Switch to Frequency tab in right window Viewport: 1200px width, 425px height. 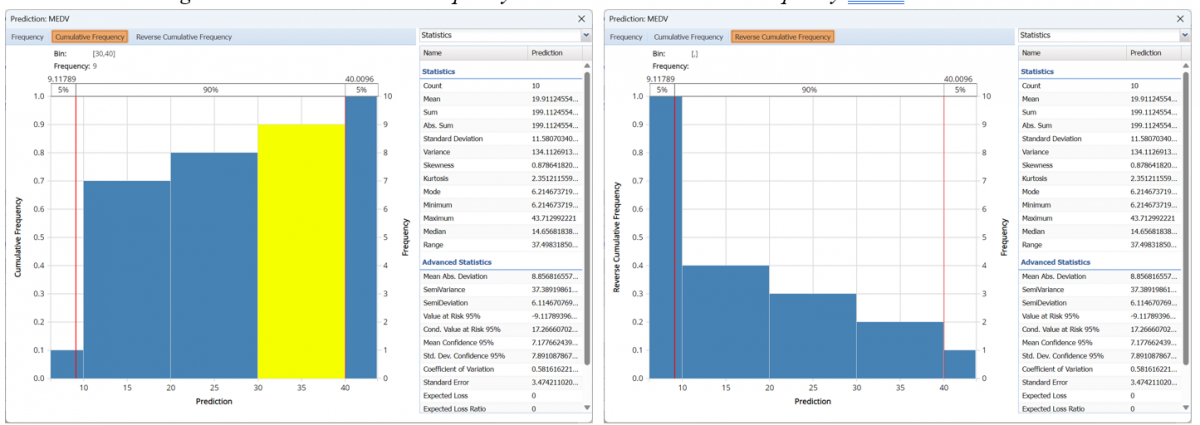626,37
